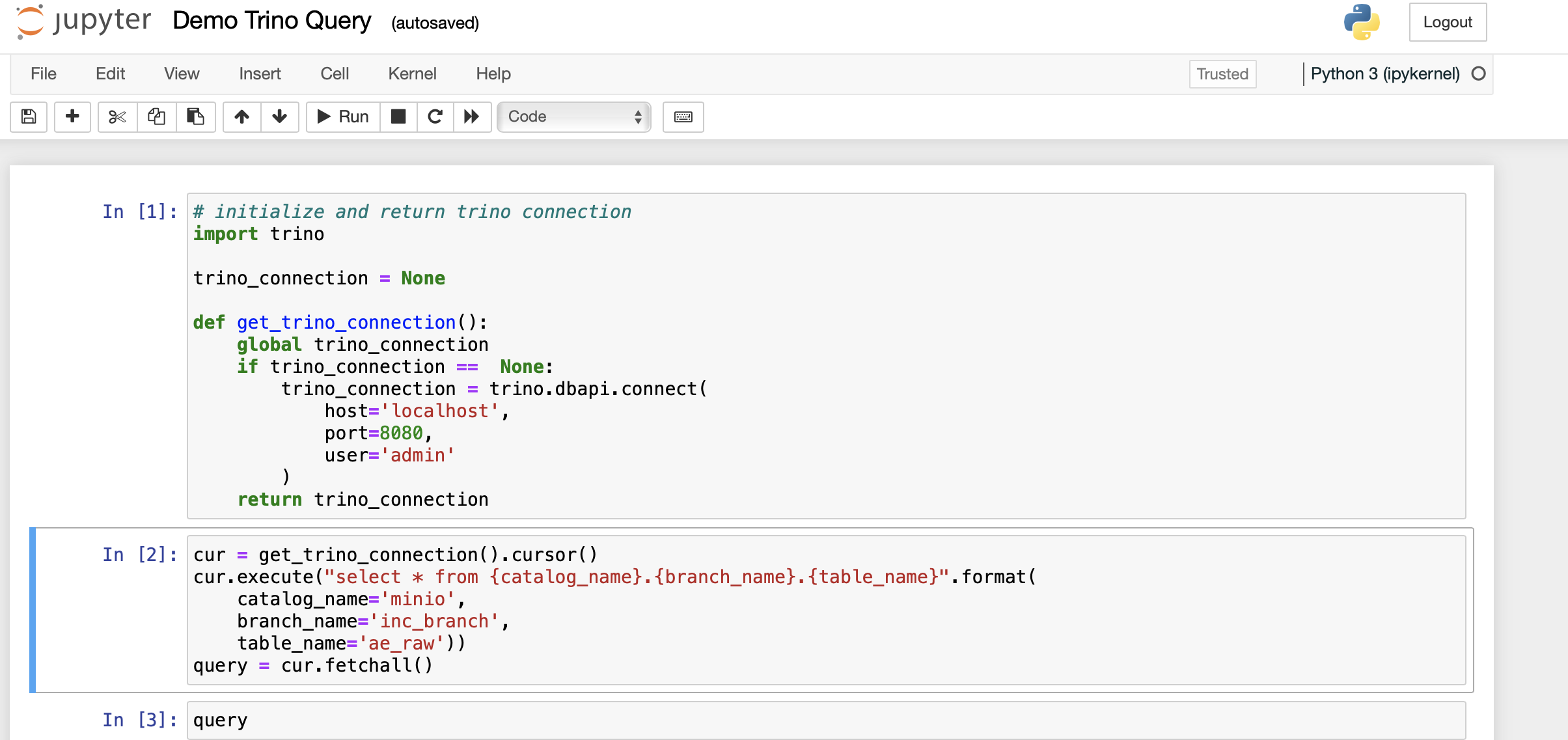Move selected cell up arrow

[241, 116]
